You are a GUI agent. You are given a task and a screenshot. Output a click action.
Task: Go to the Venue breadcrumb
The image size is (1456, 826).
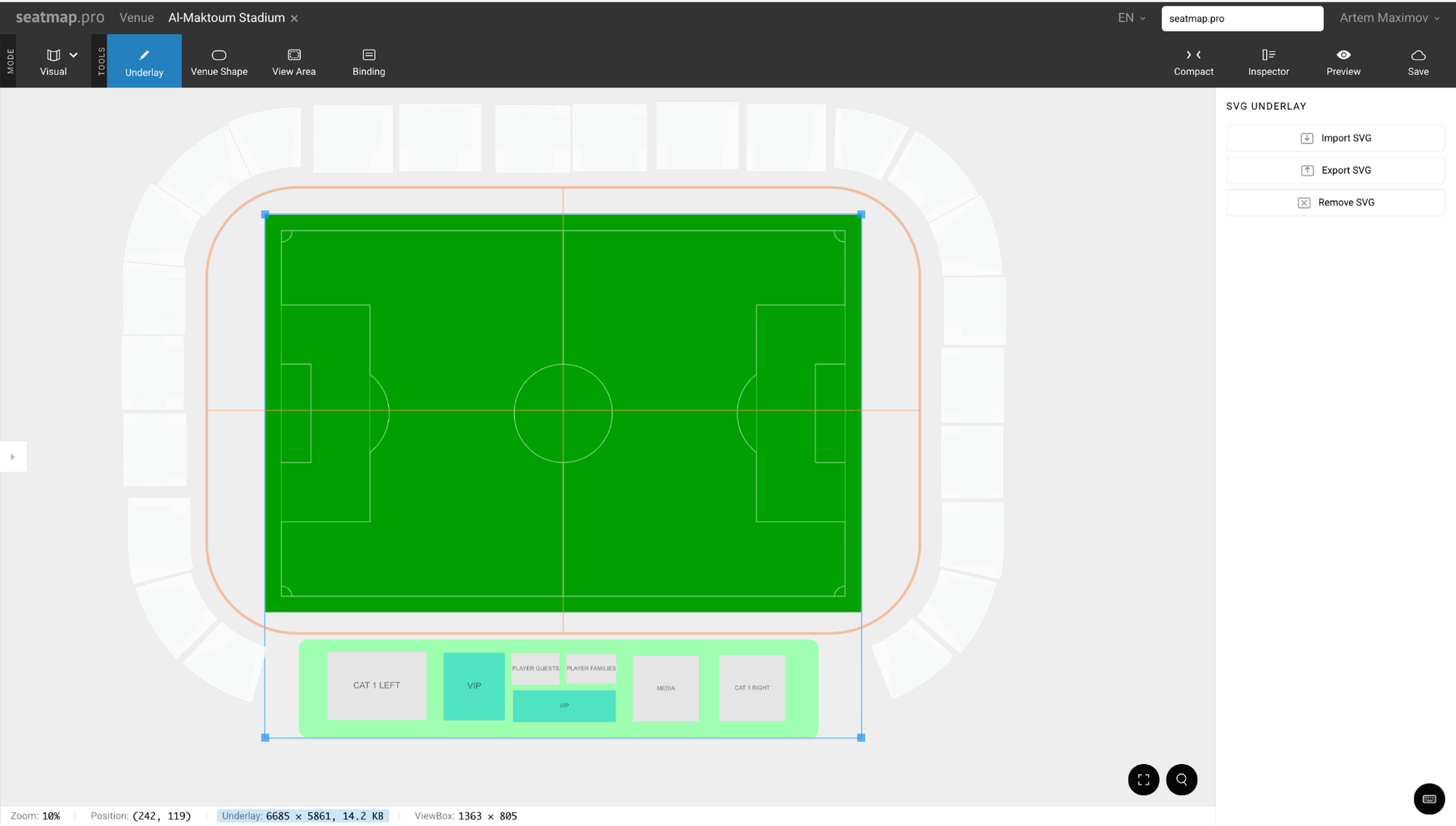click(x=136, y=18)
